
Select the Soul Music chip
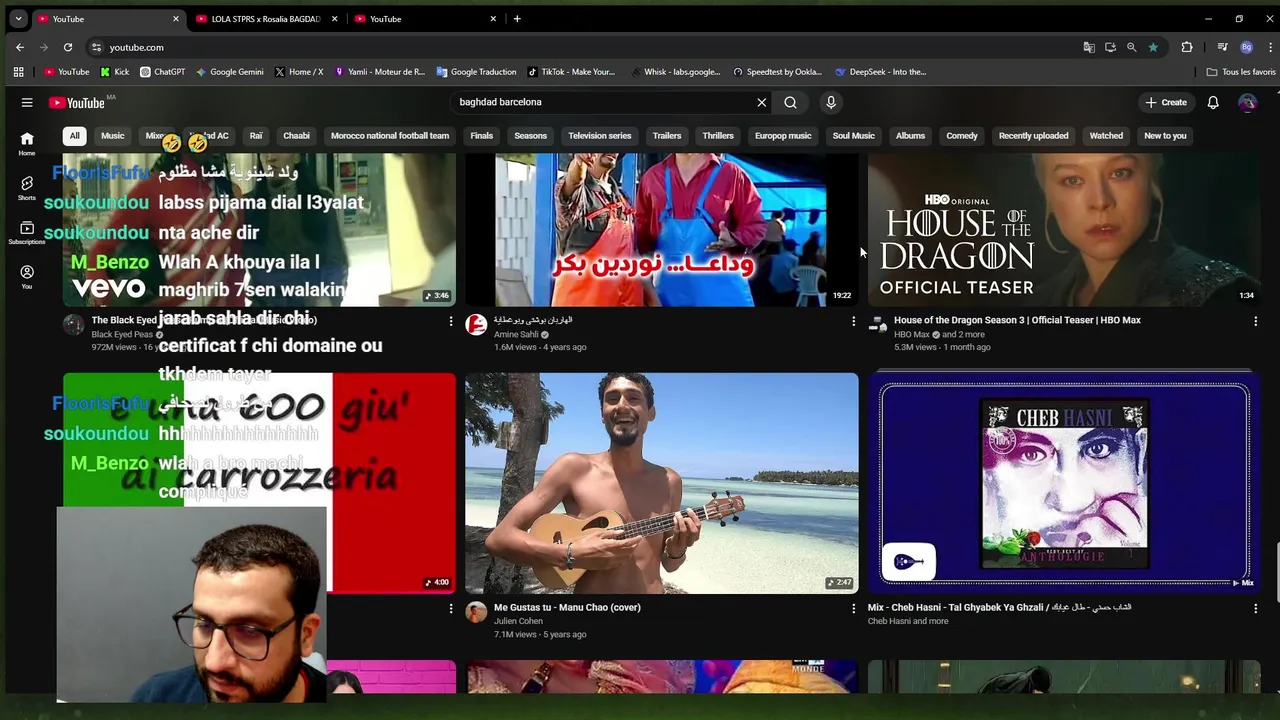coord(854,136)
